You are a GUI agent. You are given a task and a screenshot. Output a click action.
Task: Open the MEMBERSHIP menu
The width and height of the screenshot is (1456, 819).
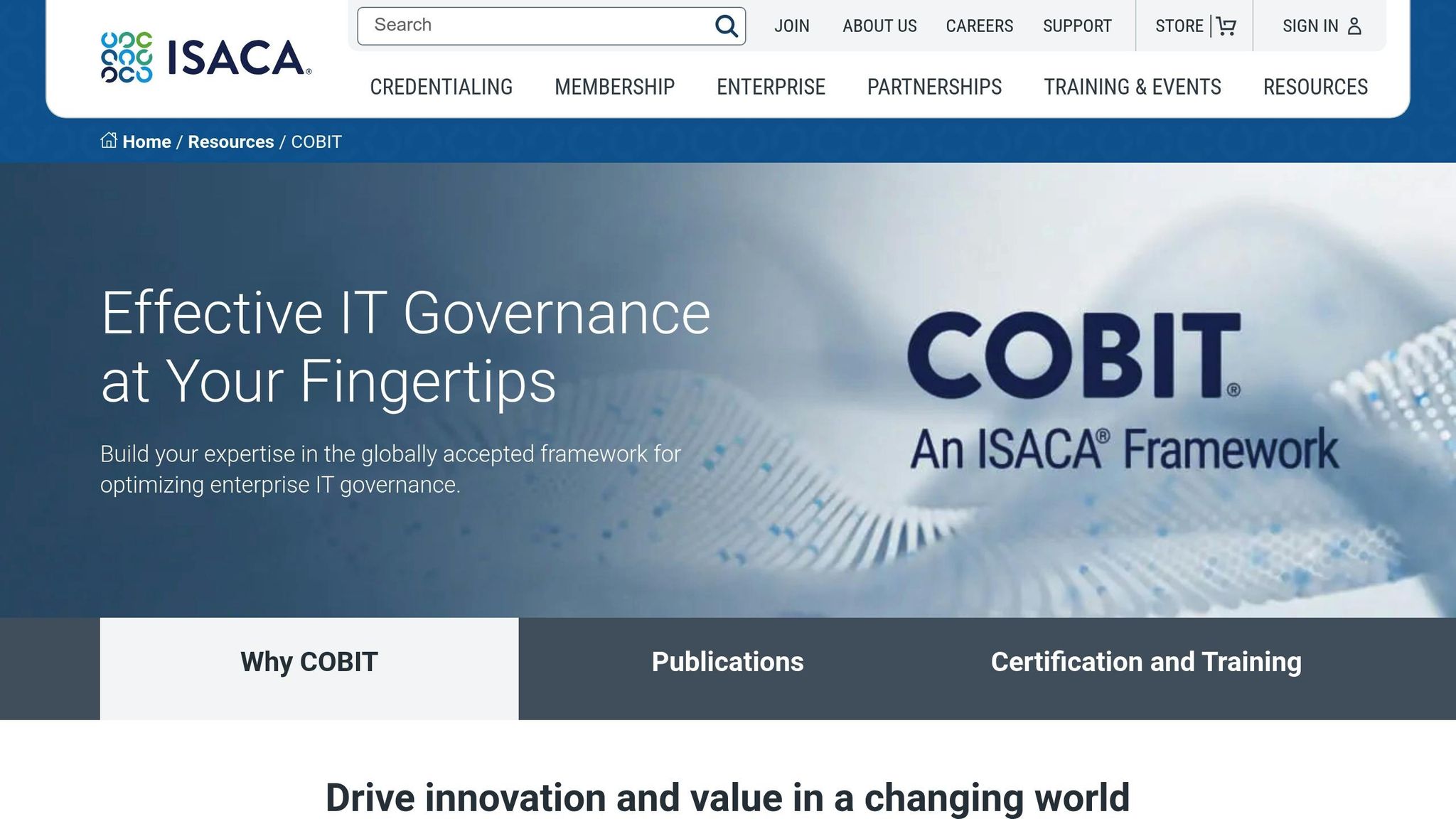pyautogui.click(x=615, y=86)
